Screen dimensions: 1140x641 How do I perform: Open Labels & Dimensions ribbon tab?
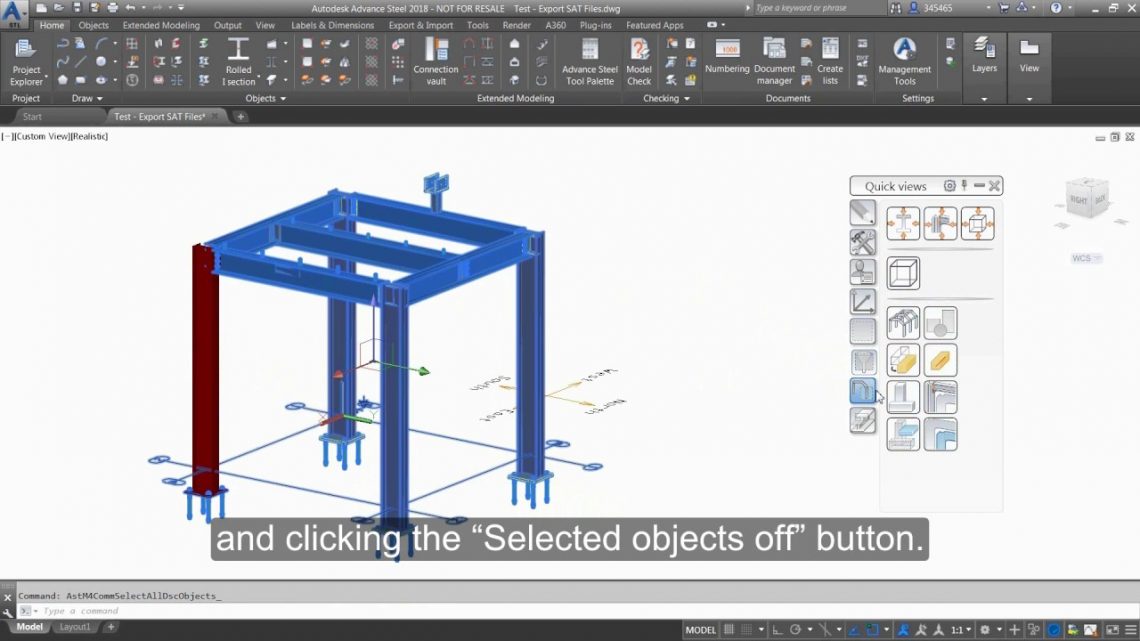coord(332,25)
